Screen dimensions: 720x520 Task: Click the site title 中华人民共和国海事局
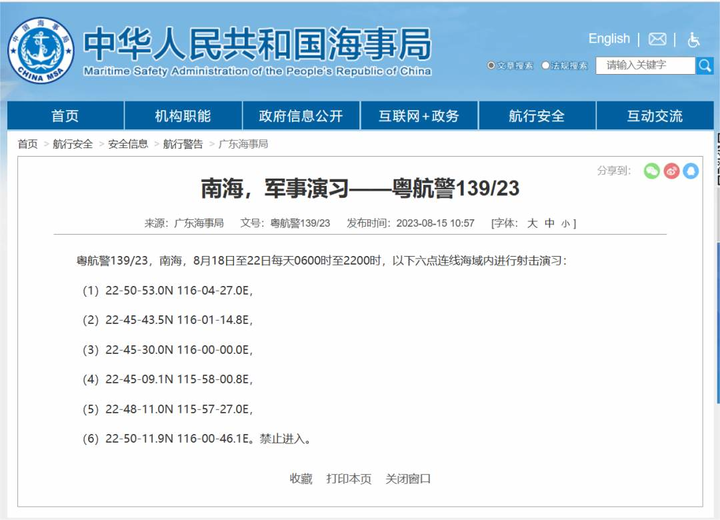258,45
